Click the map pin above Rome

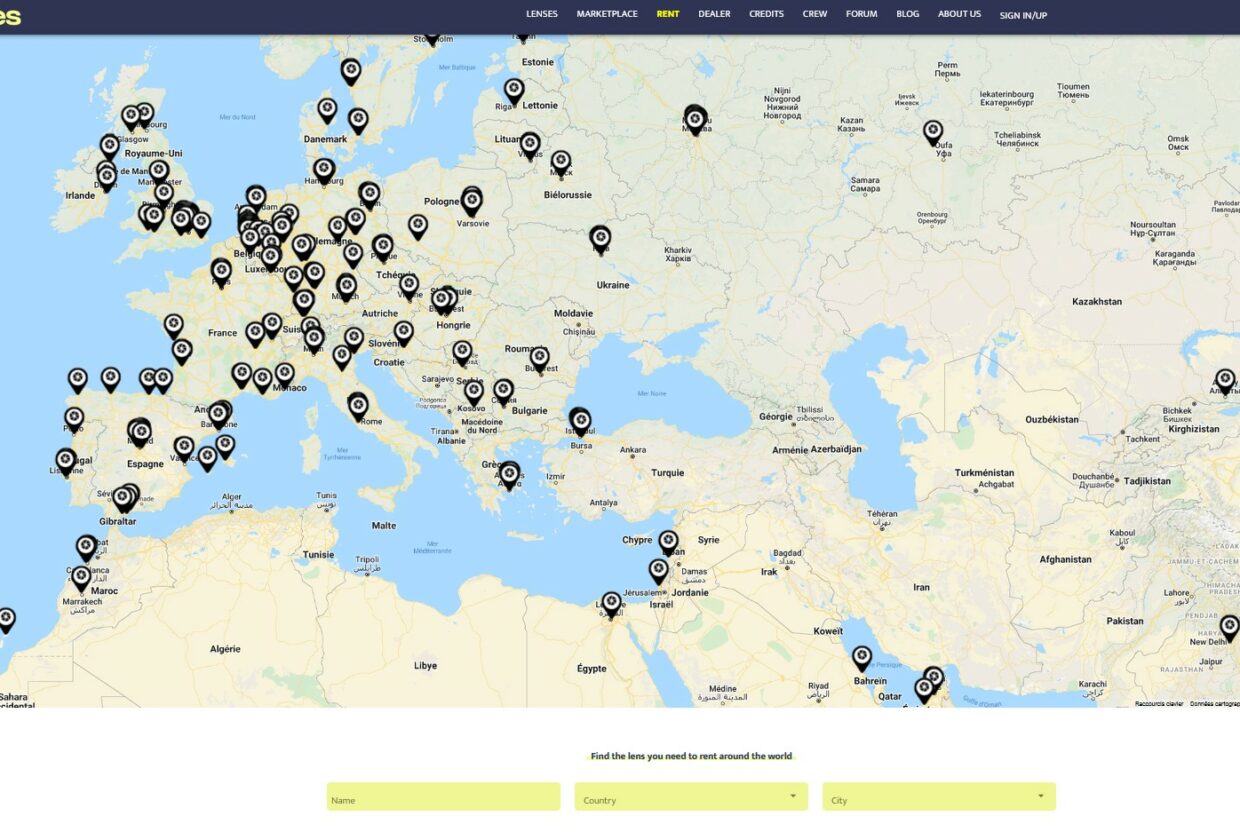358,405
